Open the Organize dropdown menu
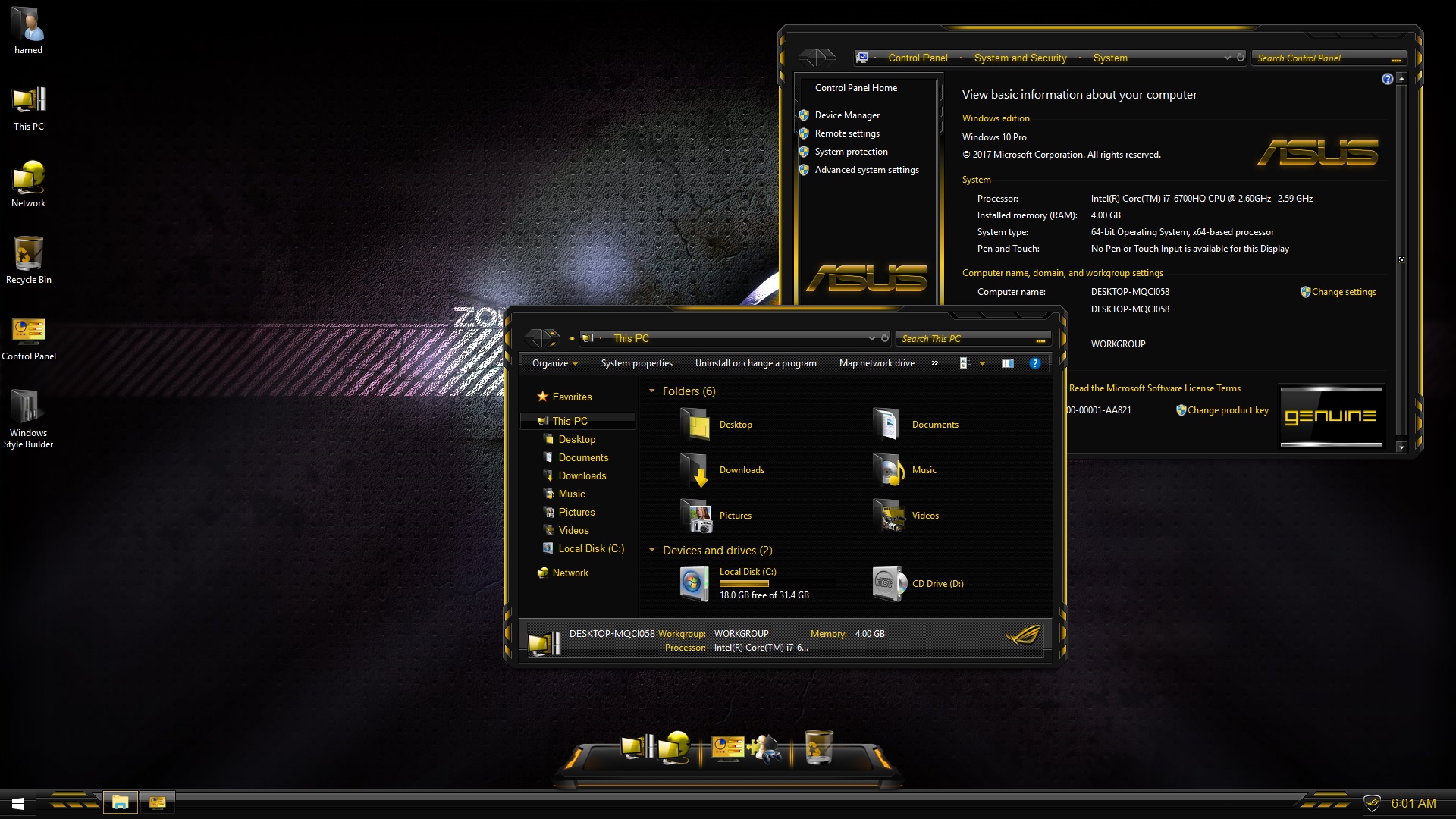The width and height of the screenshot is (1456, 819). (555, 363)
